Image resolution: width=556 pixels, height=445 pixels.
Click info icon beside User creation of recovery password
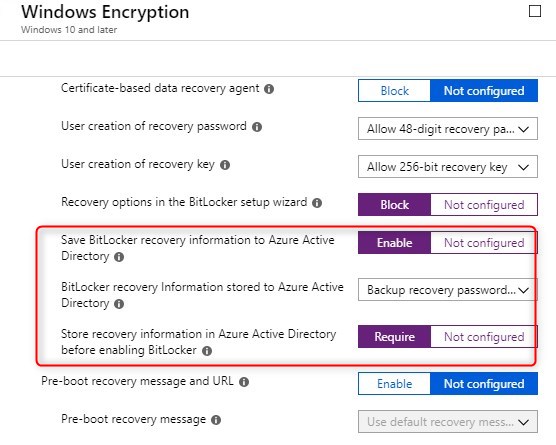(x=257, y=127)
